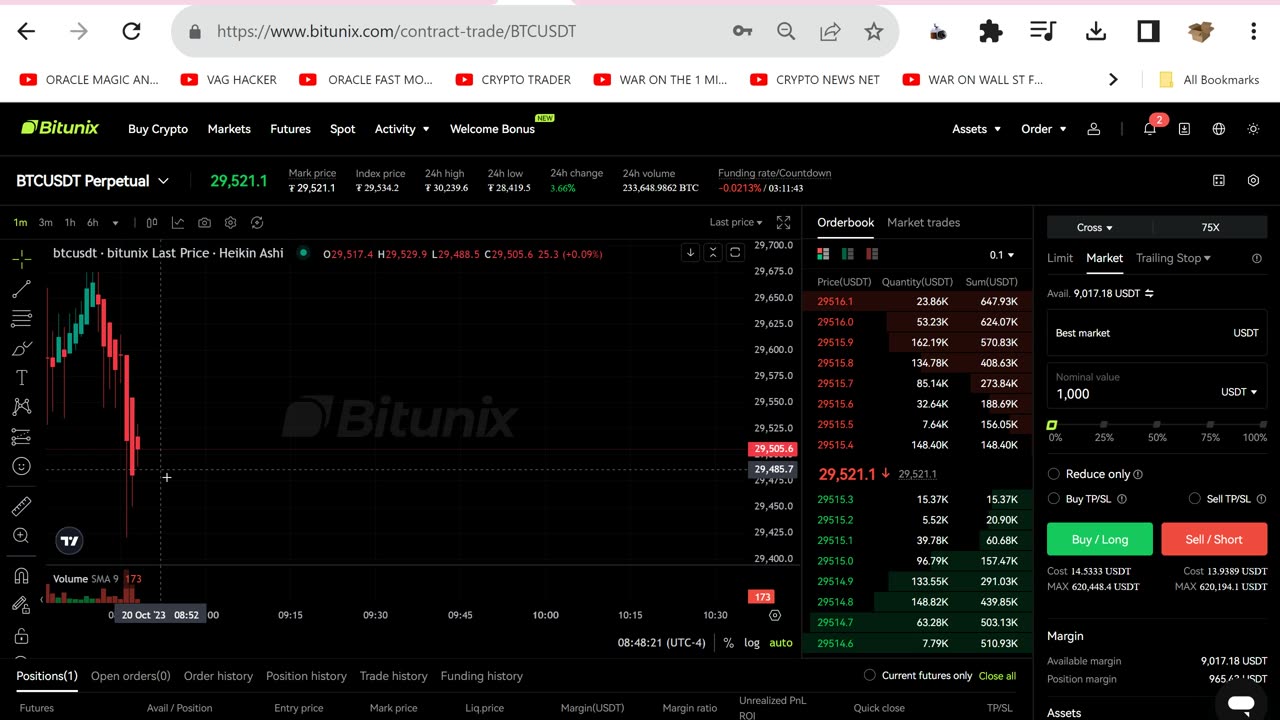
Task: Open chart settings gear in toolbar
Action: click(231, 222)
